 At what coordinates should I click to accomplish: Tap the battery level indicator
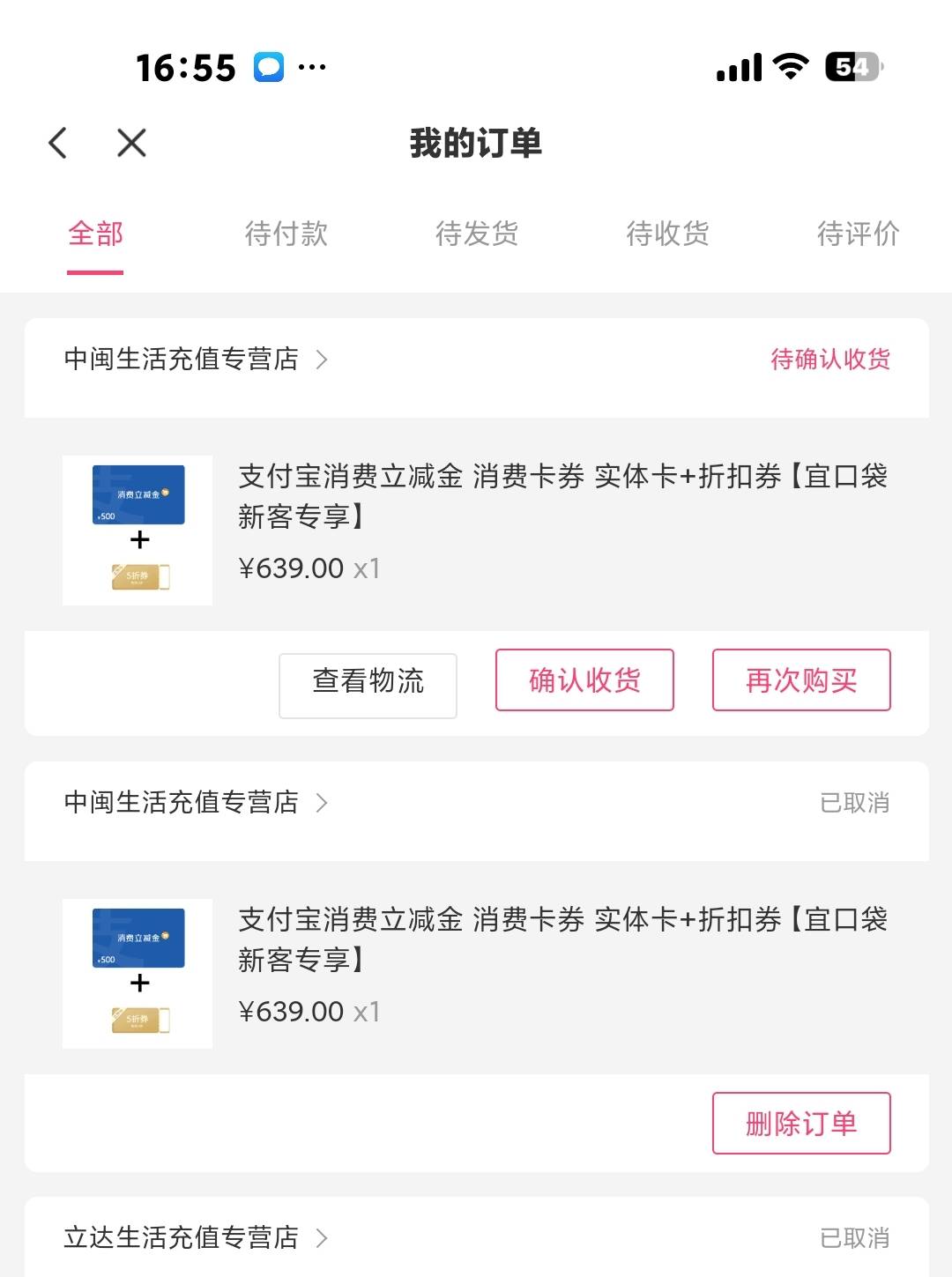click(853, 67)
